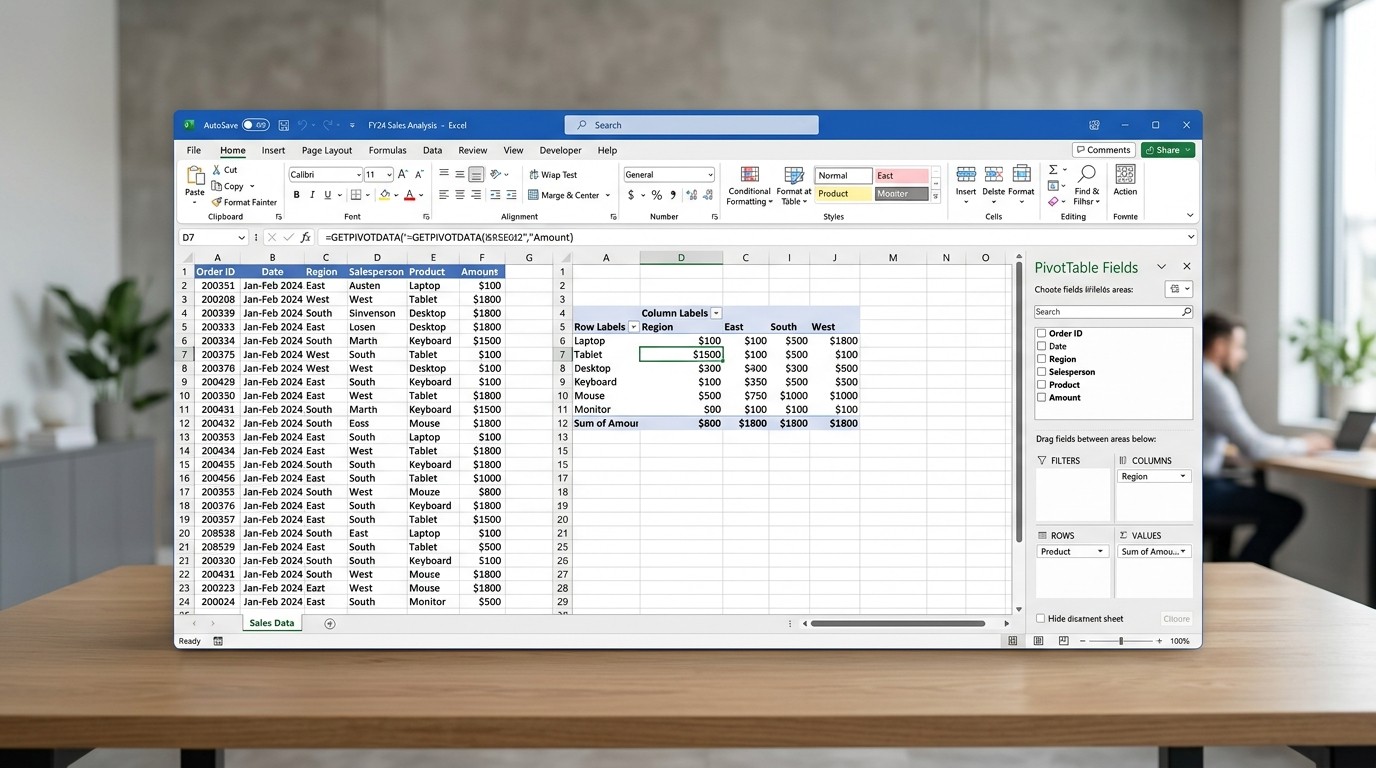Click the Merge & Center button
Screen dimensions: 1376x768
coord(568,195)
